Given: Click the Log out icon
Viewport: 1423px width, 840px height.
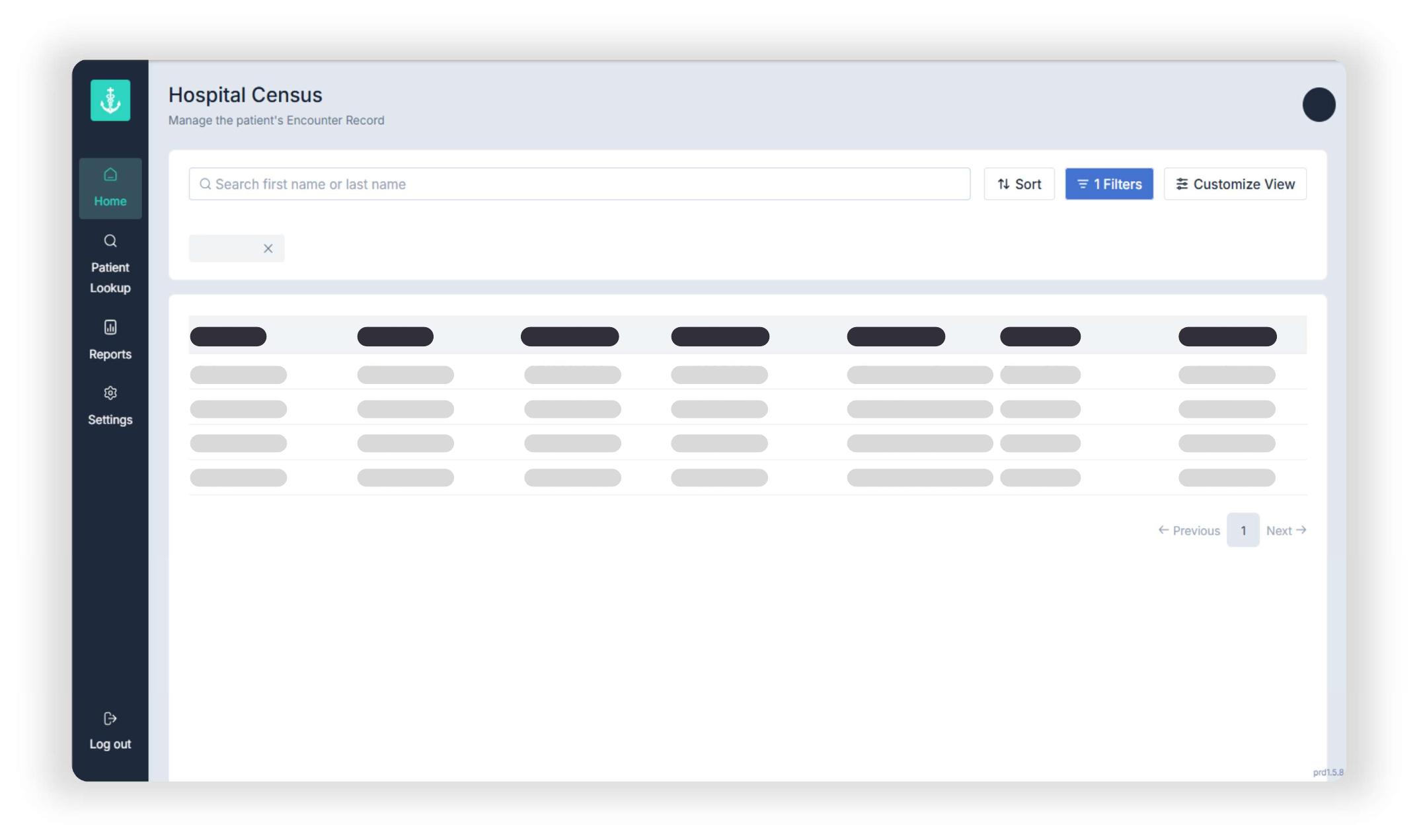Looking at the screenshot, I should click(x=110, y=718).
